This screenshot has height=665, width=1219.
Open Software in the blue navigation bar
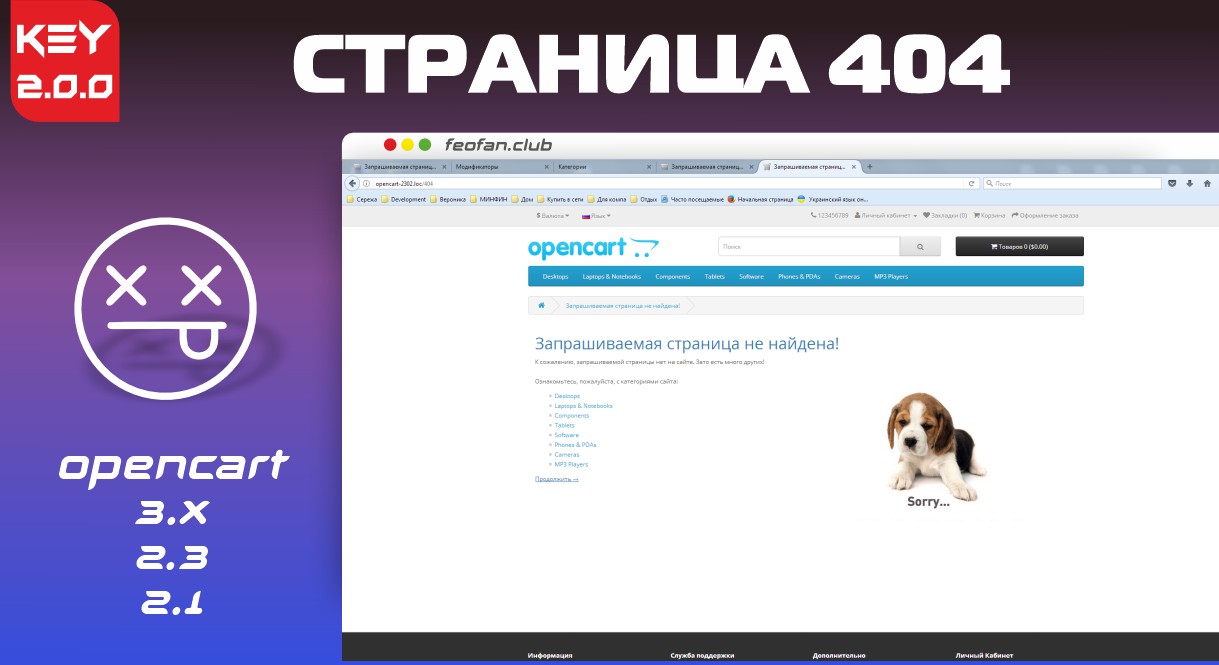click(x=751, y=276)
